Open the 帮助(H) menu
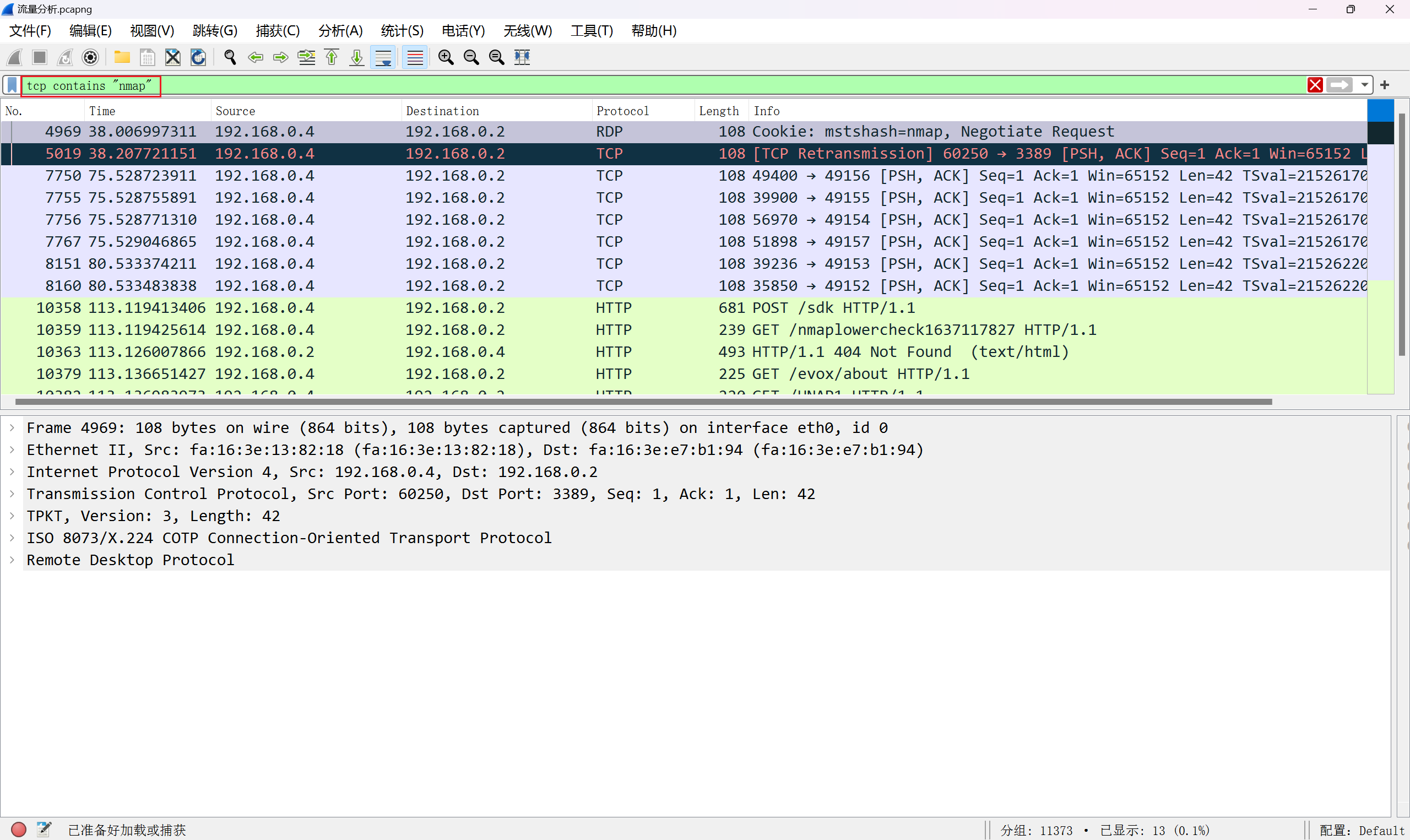Image resolution: width=1410 pixels, height=840 pixels. 654,30
